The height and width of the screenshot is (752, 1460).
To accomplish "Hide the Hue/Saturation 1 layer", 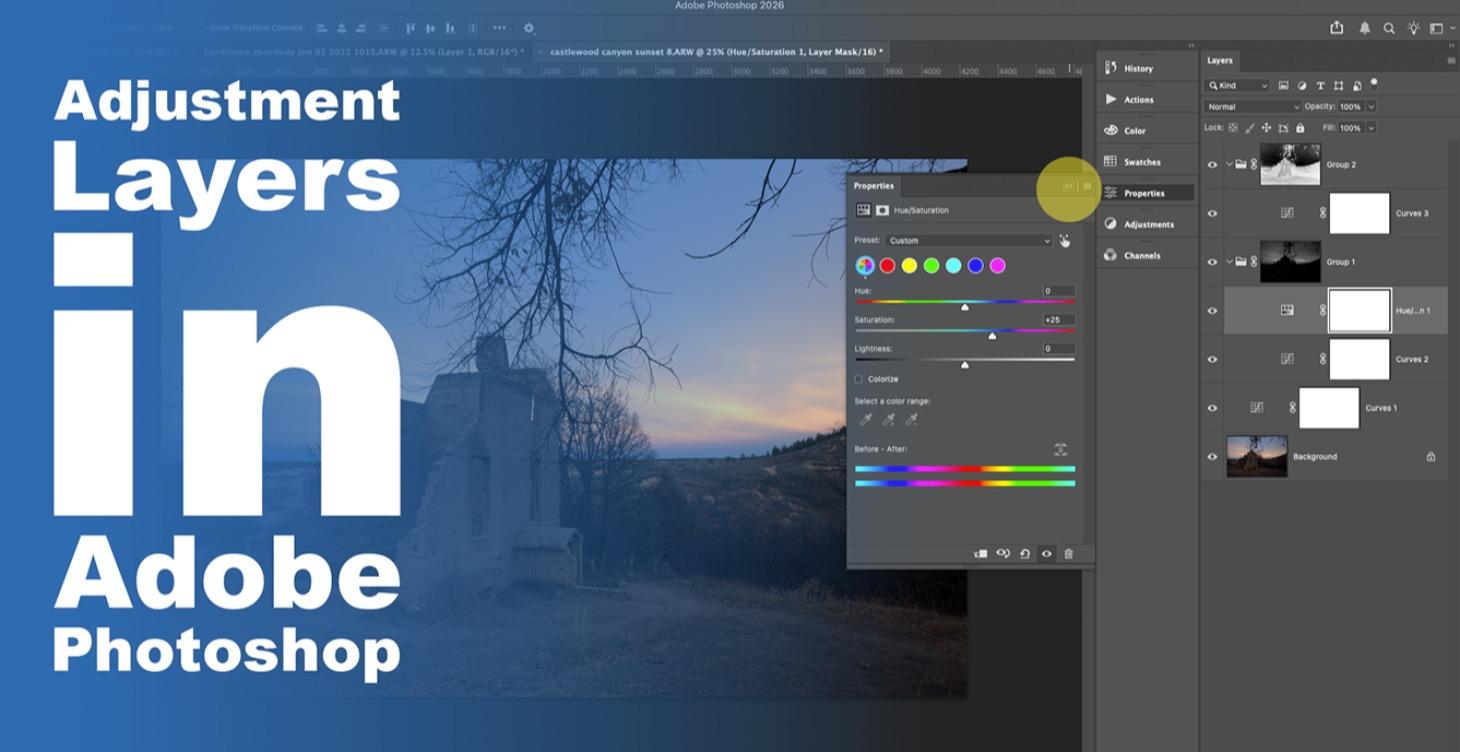I will coord(1213,311).
